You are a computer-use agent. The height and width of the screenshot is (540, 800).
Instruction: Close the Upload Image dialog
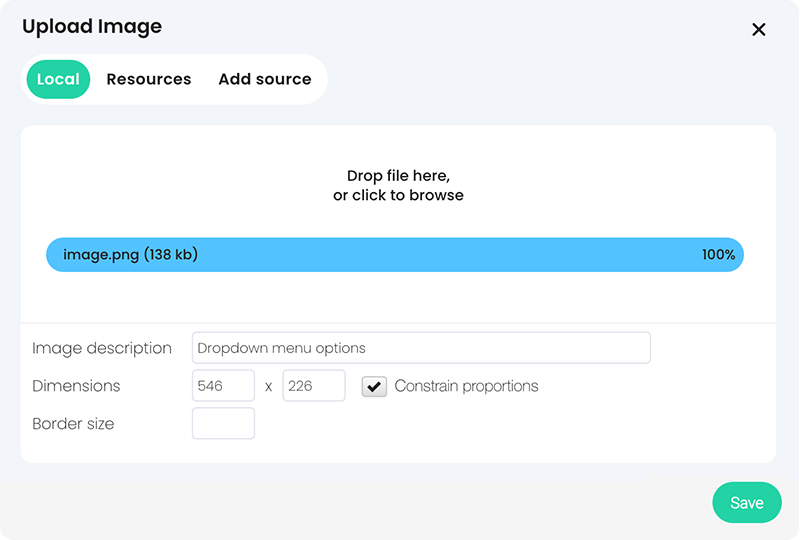759,30
